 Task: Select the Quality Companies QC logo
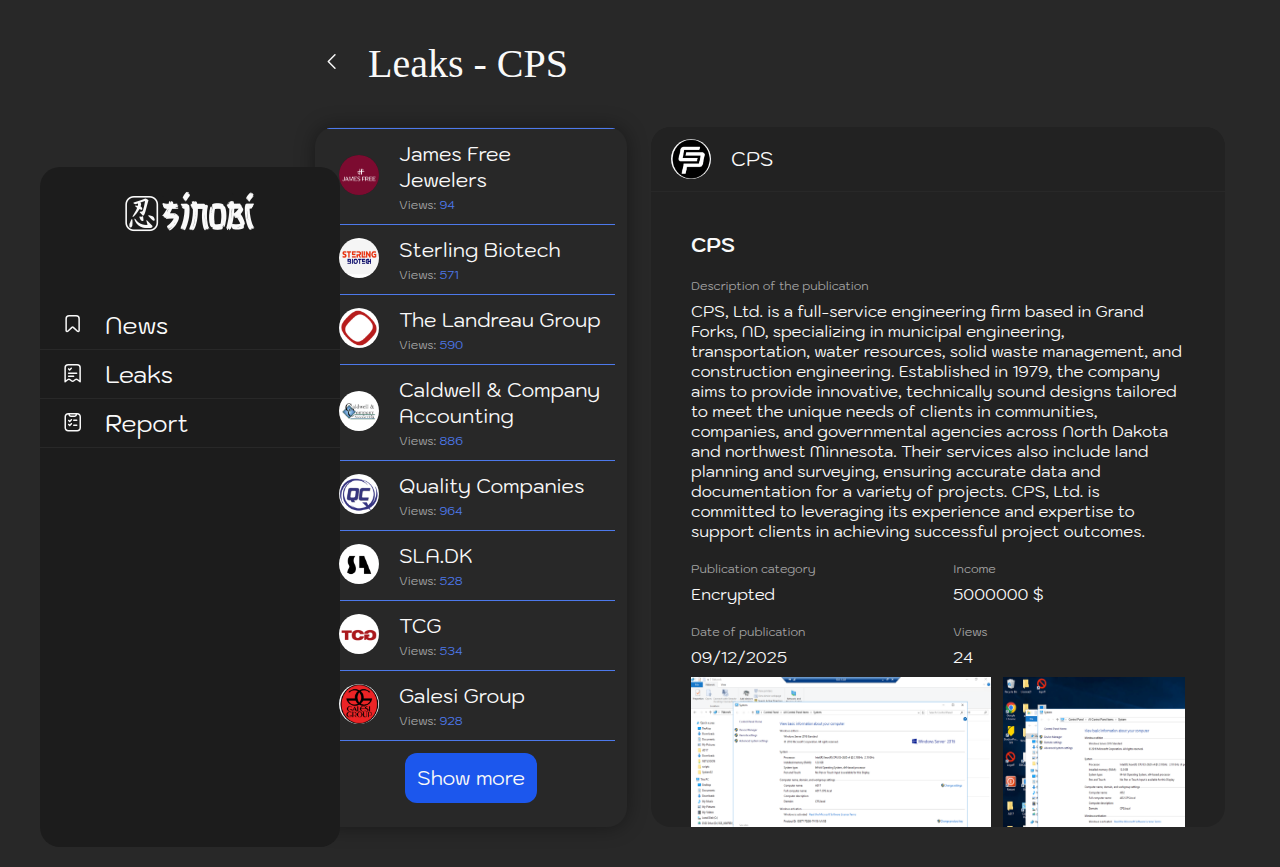tap(359, 494)
